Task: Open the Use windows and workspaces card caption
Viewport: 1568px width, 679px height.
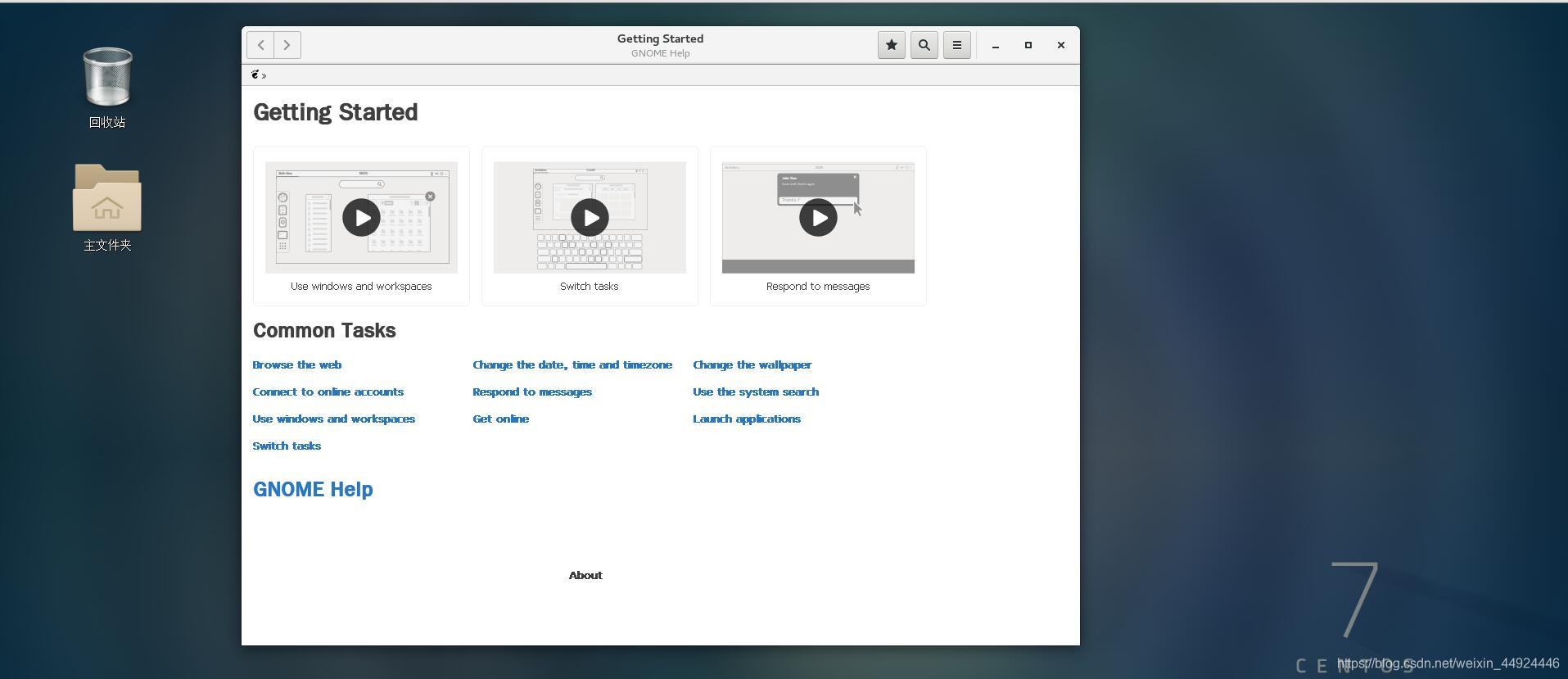Action: pos(361,287)
